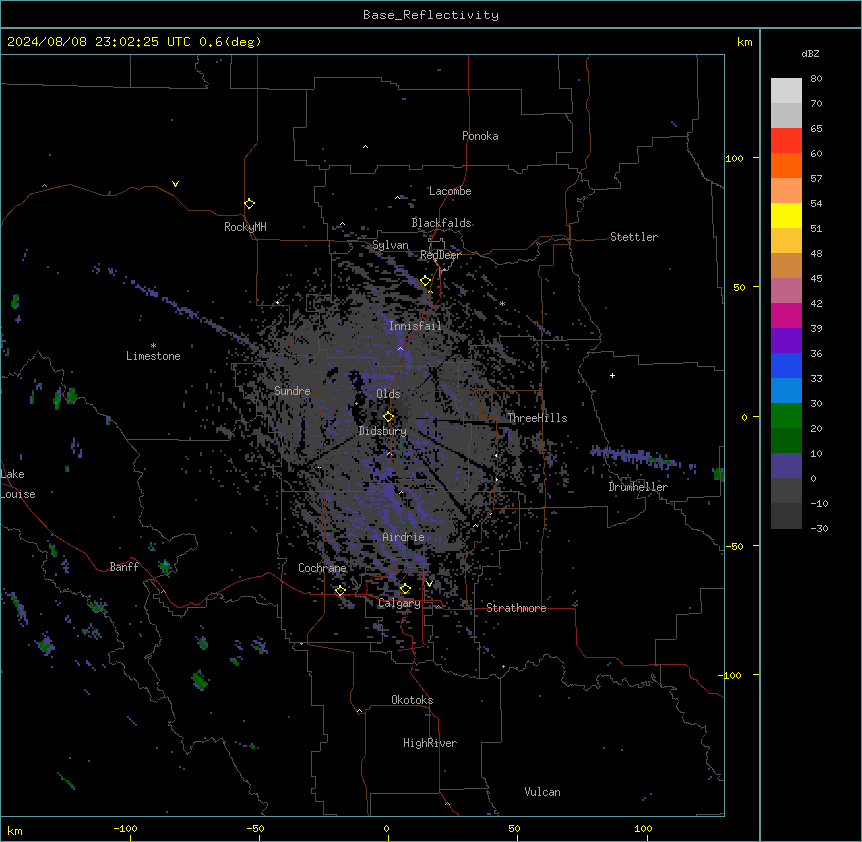Click the Sylvan label on the map
Image resolution: width=862 pixels, height=842 pixels.
390,245
